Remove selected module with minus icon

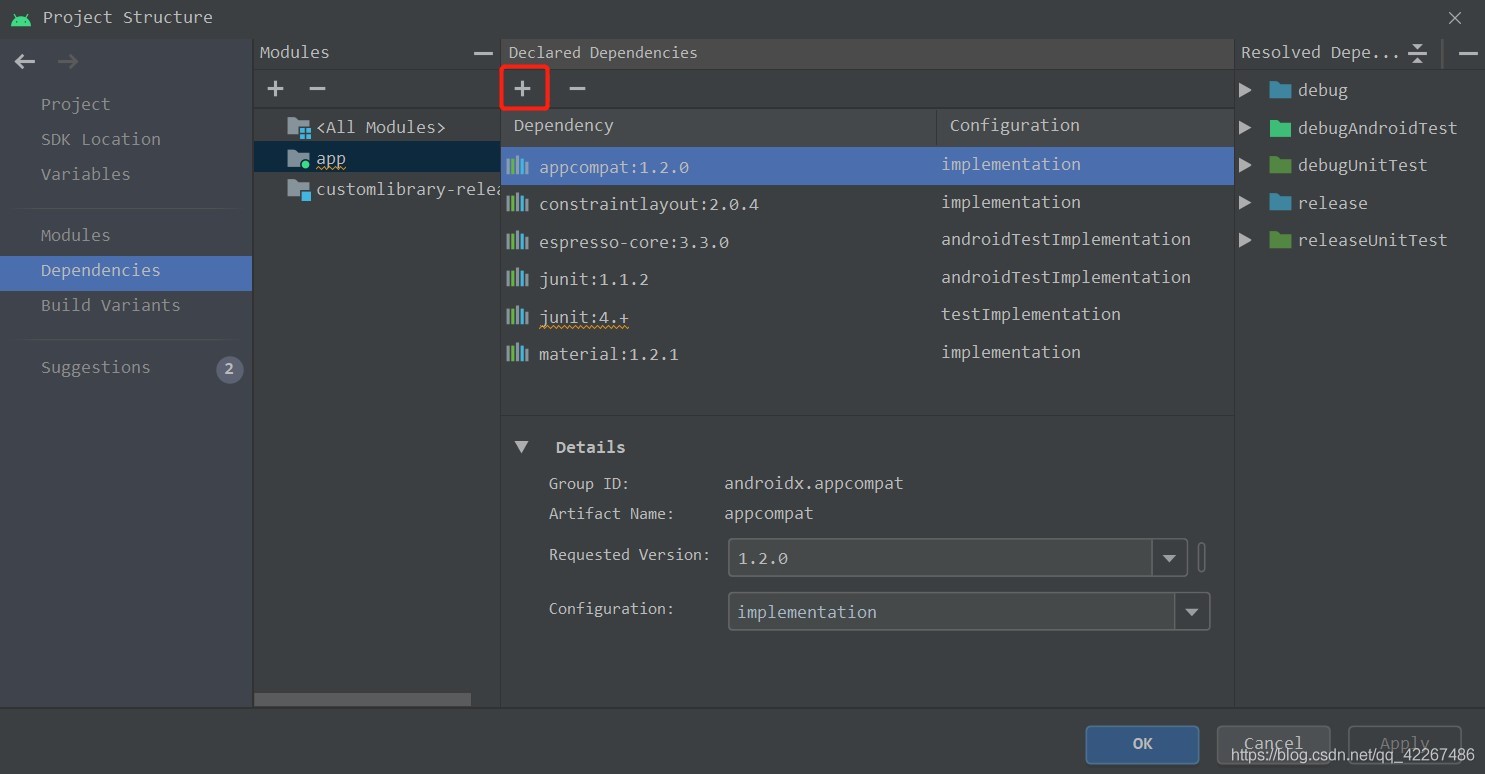pos(317,89)
